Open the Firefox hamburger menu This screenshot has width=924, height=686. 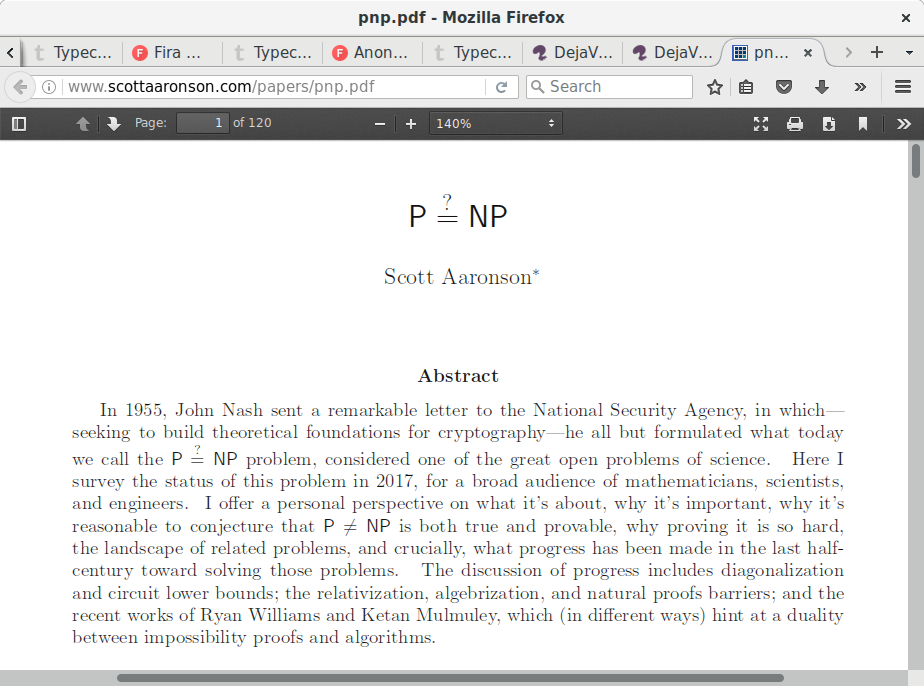click(903, 87)
